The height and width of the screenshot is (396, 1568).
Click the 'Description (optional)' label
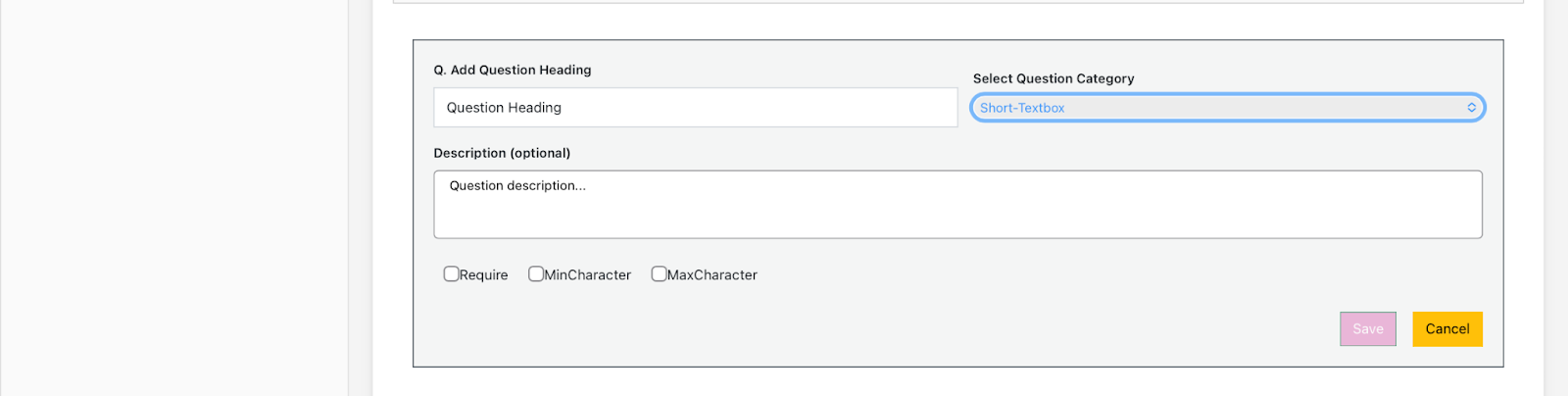point(502,153)
